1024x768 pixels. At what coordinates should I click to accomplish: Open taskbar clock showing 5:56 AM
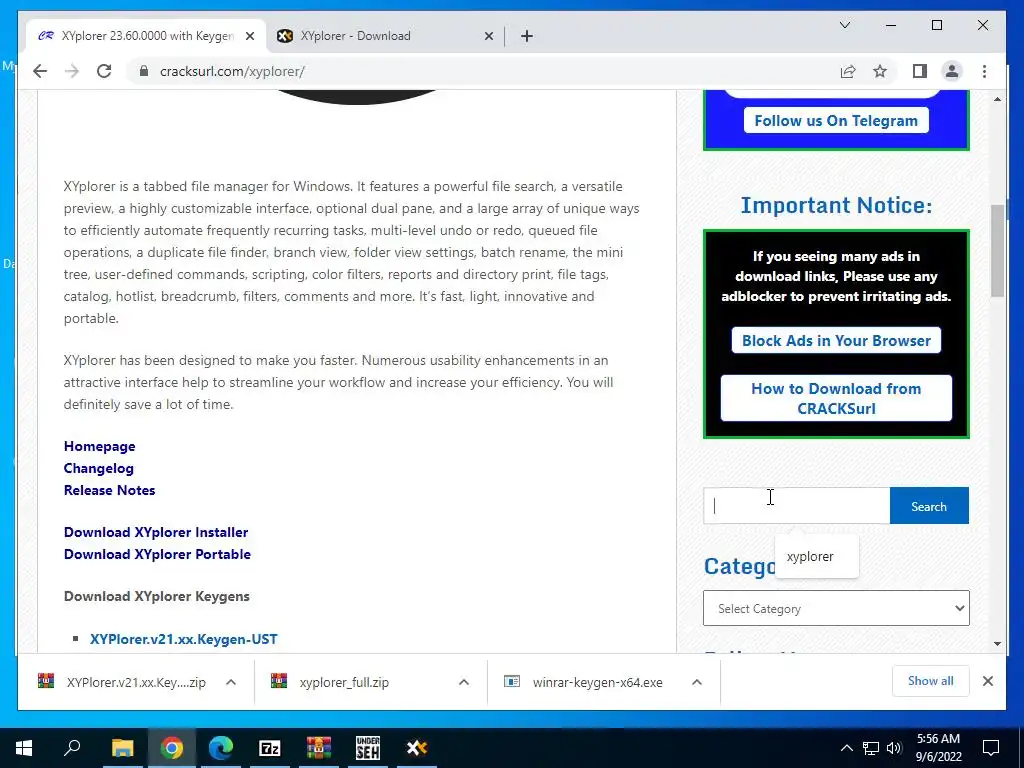click(x=938, y=748)
